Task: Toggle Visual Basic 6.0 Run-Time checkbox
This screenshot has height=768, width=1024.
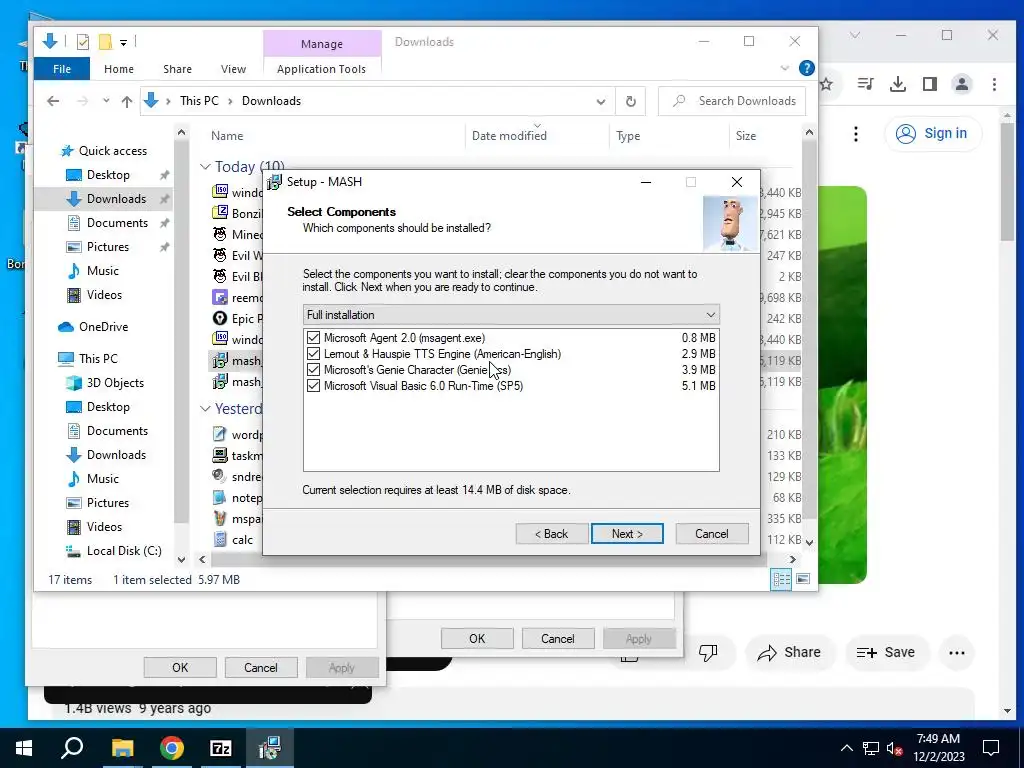Action: click(313, 386)
